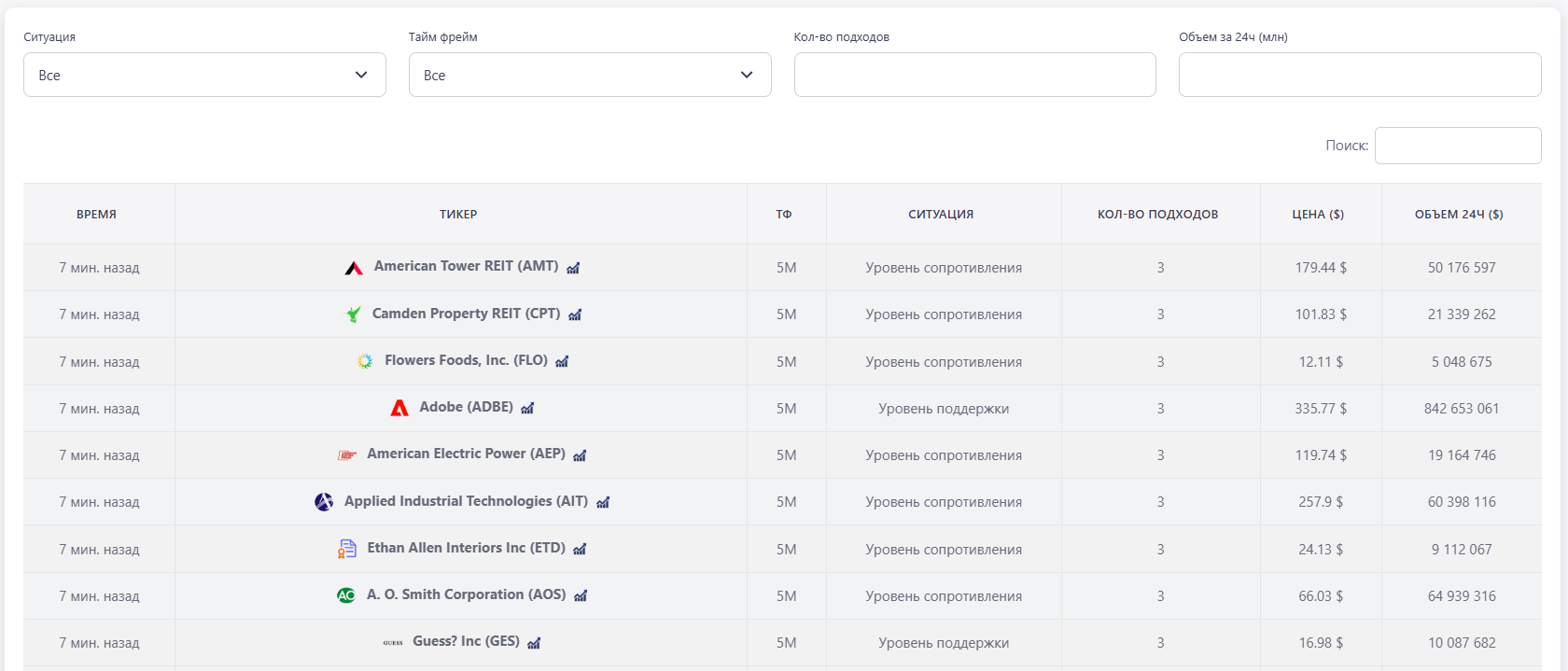Click the Объем за 24ч (млн) input

click(x=1359, y=75)
